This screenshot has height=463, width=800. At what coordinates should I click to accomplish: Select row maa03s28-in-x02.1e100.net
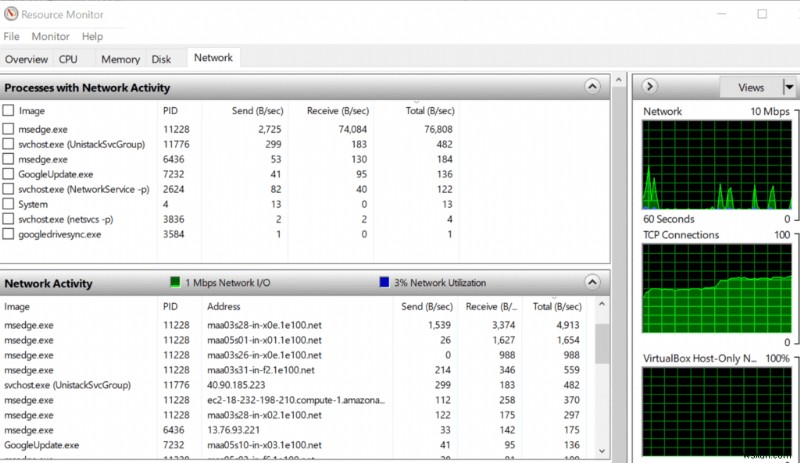coord(293,415)
